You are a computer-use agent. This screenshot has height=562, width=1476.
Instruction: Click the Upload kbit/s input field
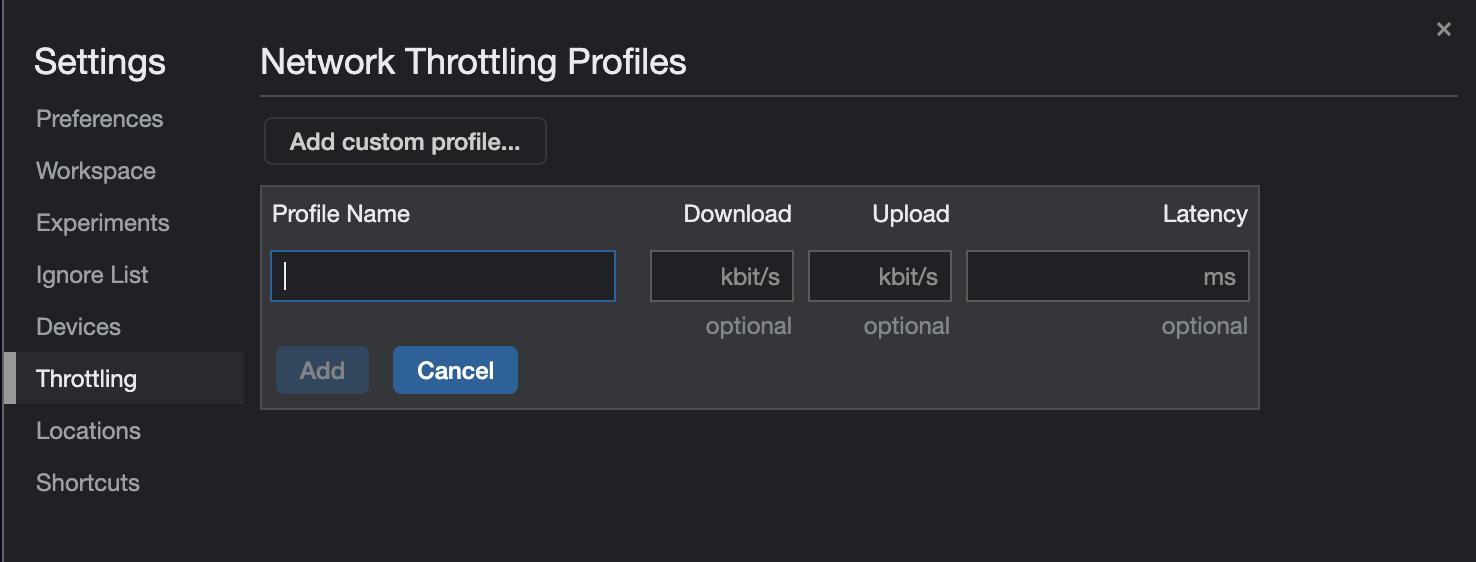click(x=879, y=276)
